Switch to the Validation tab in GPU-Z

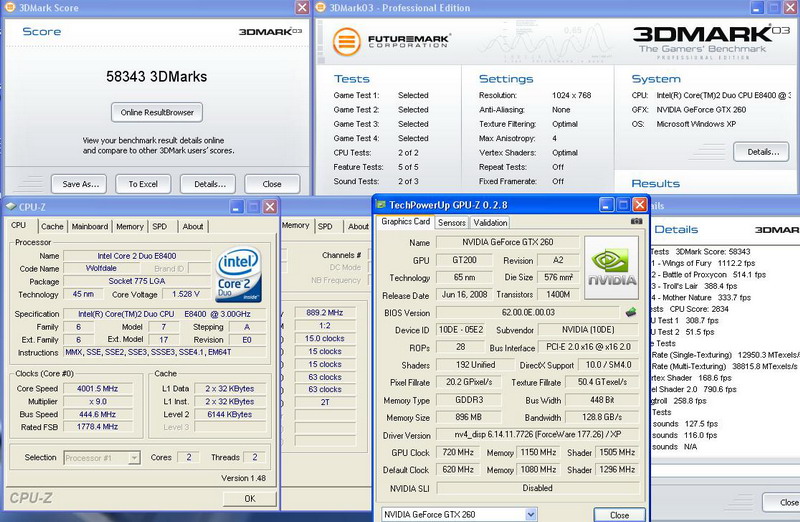(490, 222)
